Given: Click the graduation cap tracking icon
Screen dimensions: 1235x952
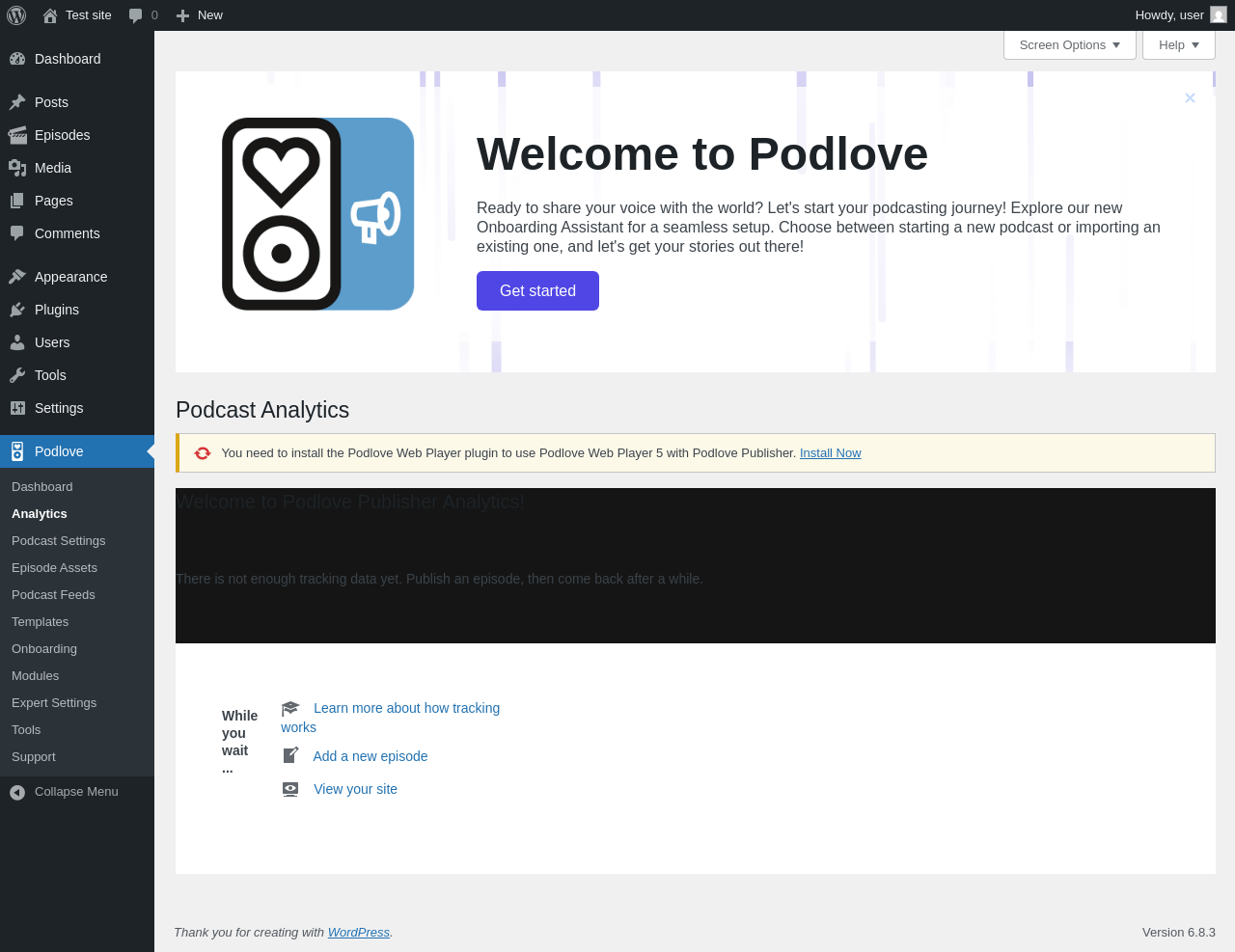Looking at the screenshot, I should [290, 708].
